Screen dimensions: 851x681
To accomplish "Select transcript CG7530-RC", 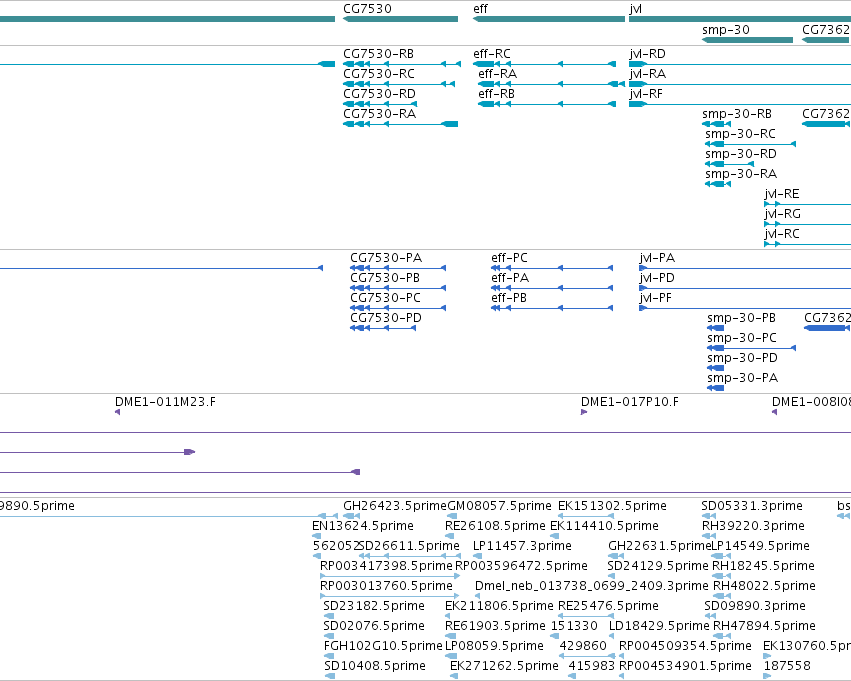I will tap(379, 74).
